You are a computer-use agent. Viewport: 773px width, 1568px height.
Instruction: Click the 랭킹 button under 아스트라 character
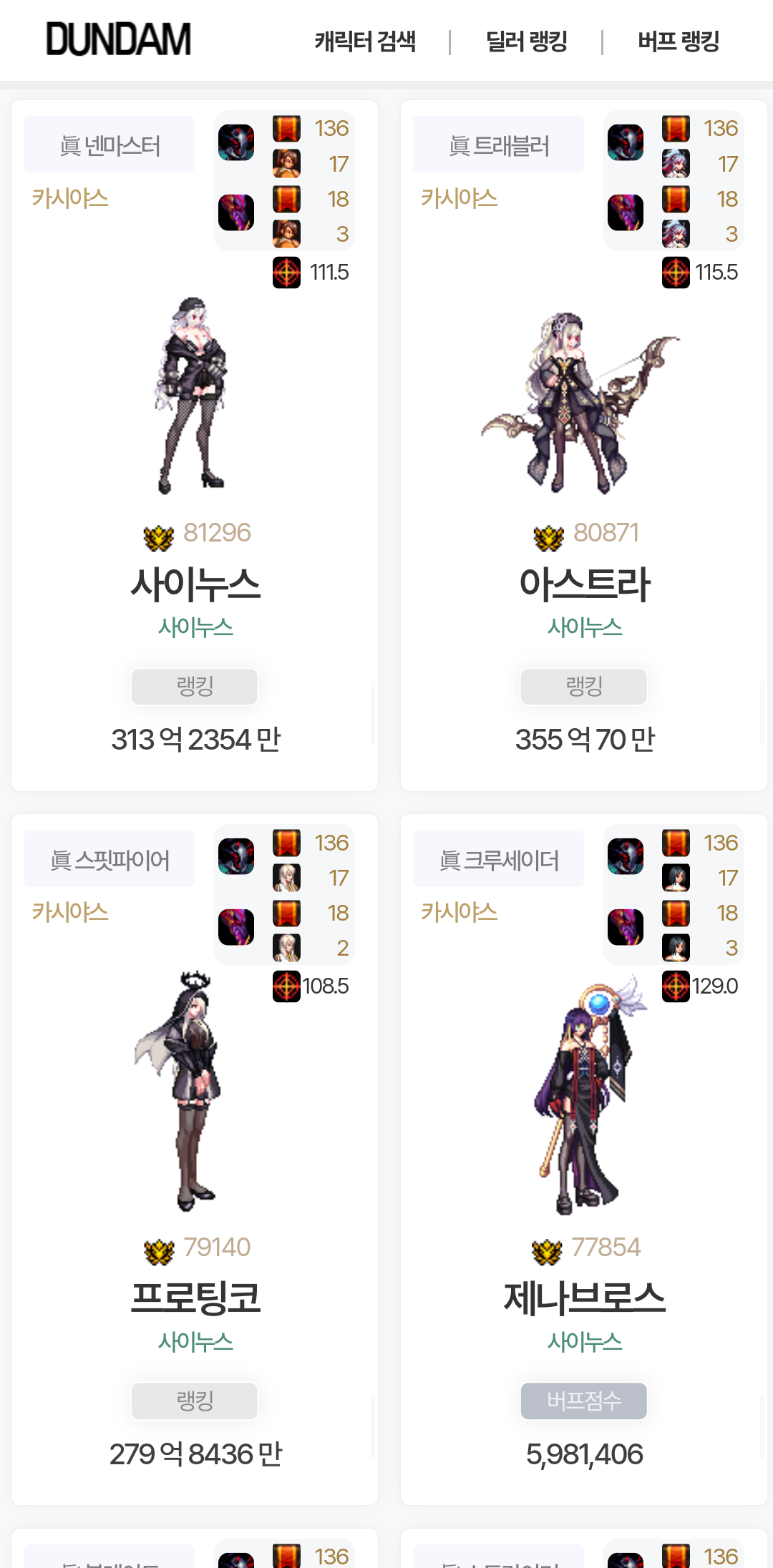click(x=584, y=687)
